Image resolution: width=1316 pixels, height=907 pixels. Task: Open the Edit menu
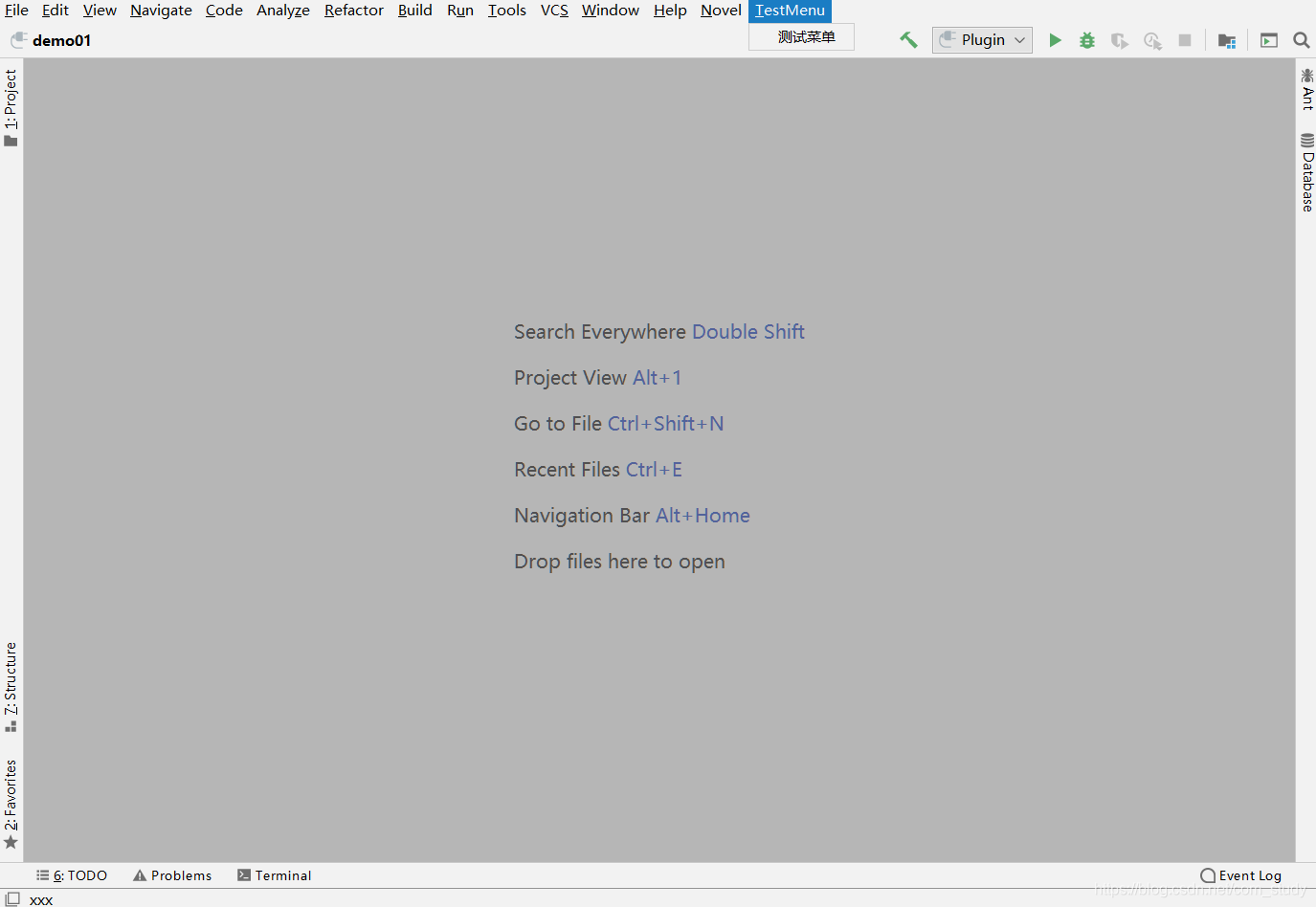[x=56, y=11]
